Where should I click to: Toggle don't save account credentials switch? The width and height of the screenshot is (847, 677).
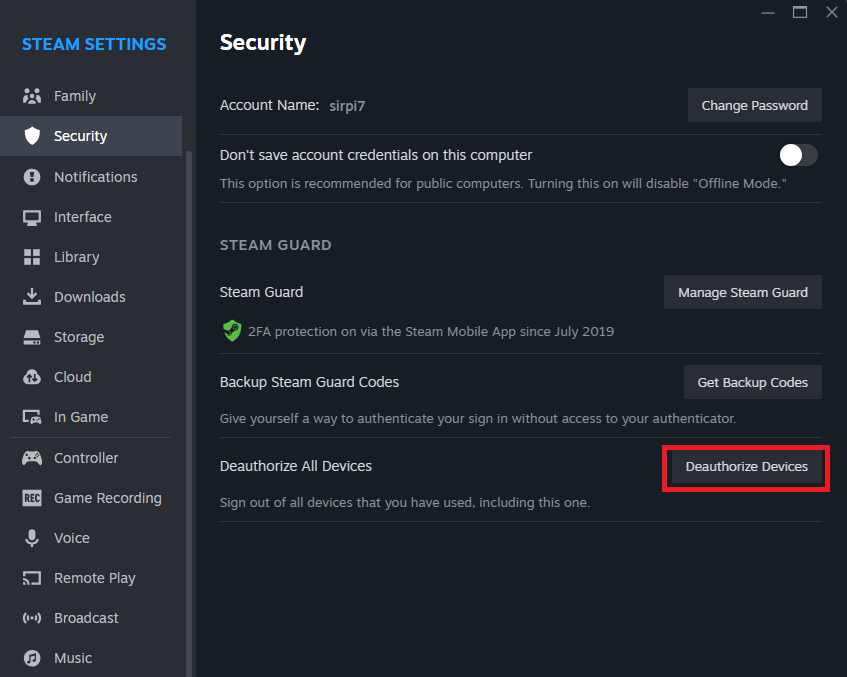click(798, 156)
